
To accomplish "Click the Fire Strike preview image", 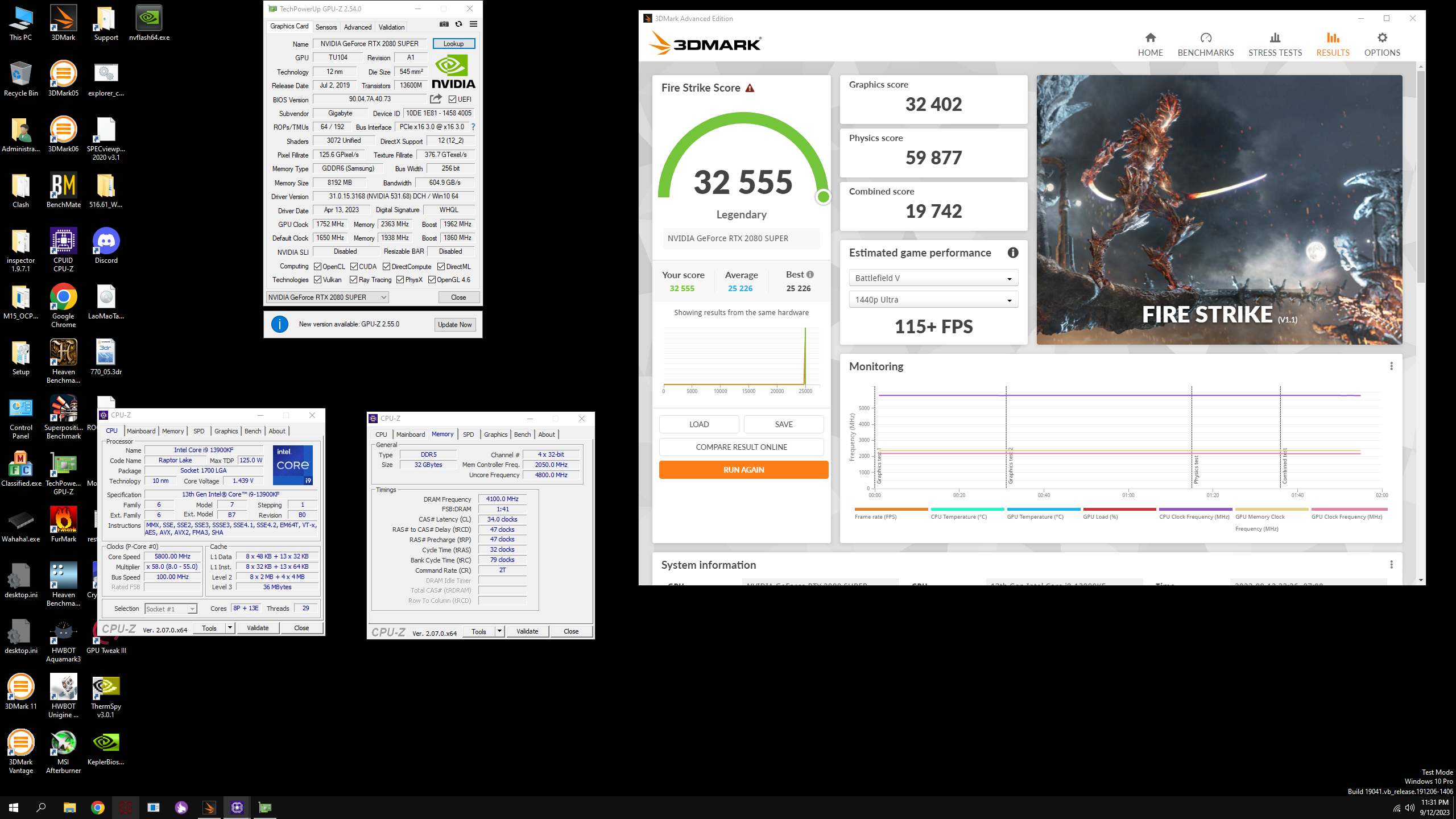I will (1219, 210).
